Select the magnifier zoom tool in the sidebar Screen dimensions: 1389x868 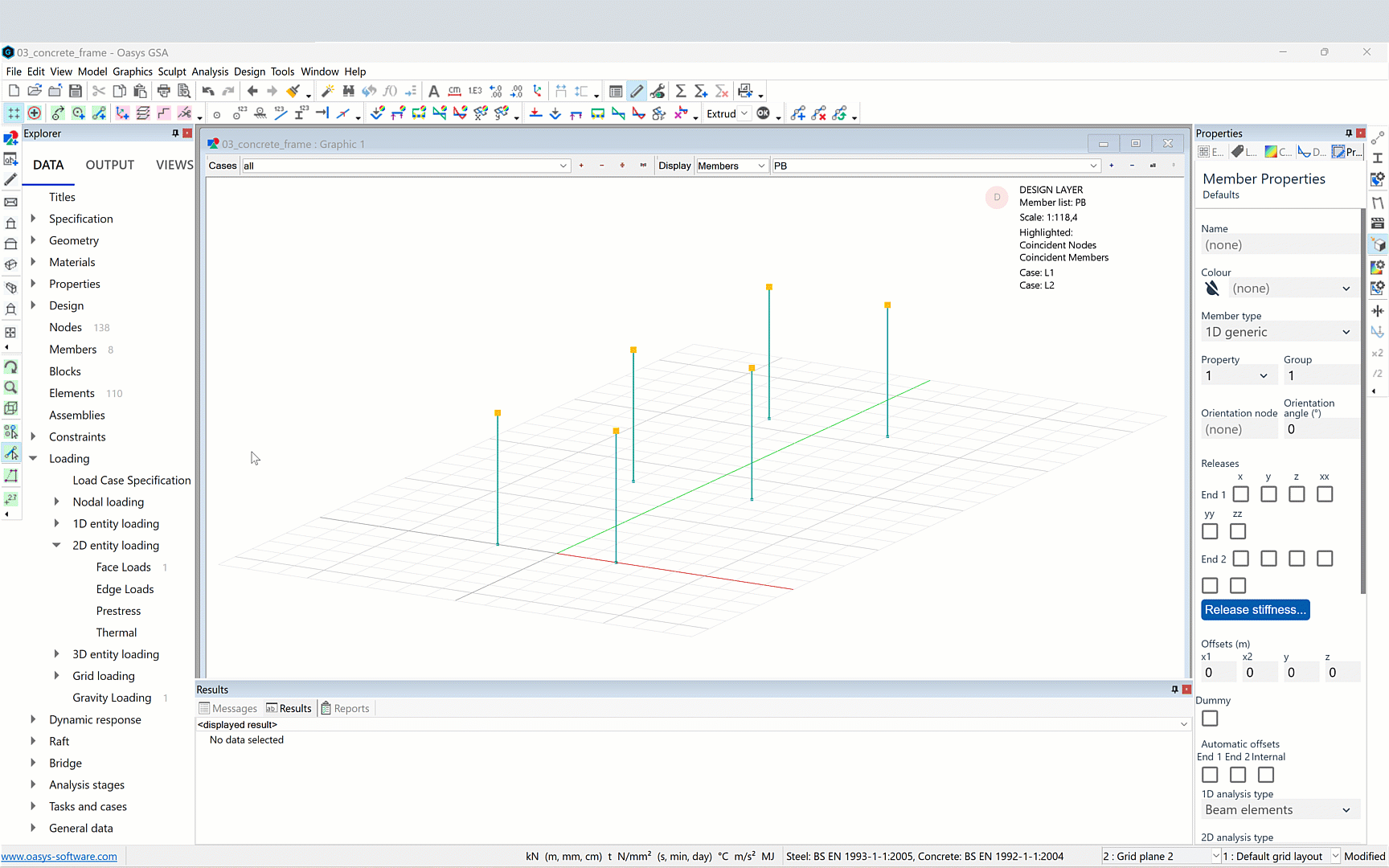11,387
